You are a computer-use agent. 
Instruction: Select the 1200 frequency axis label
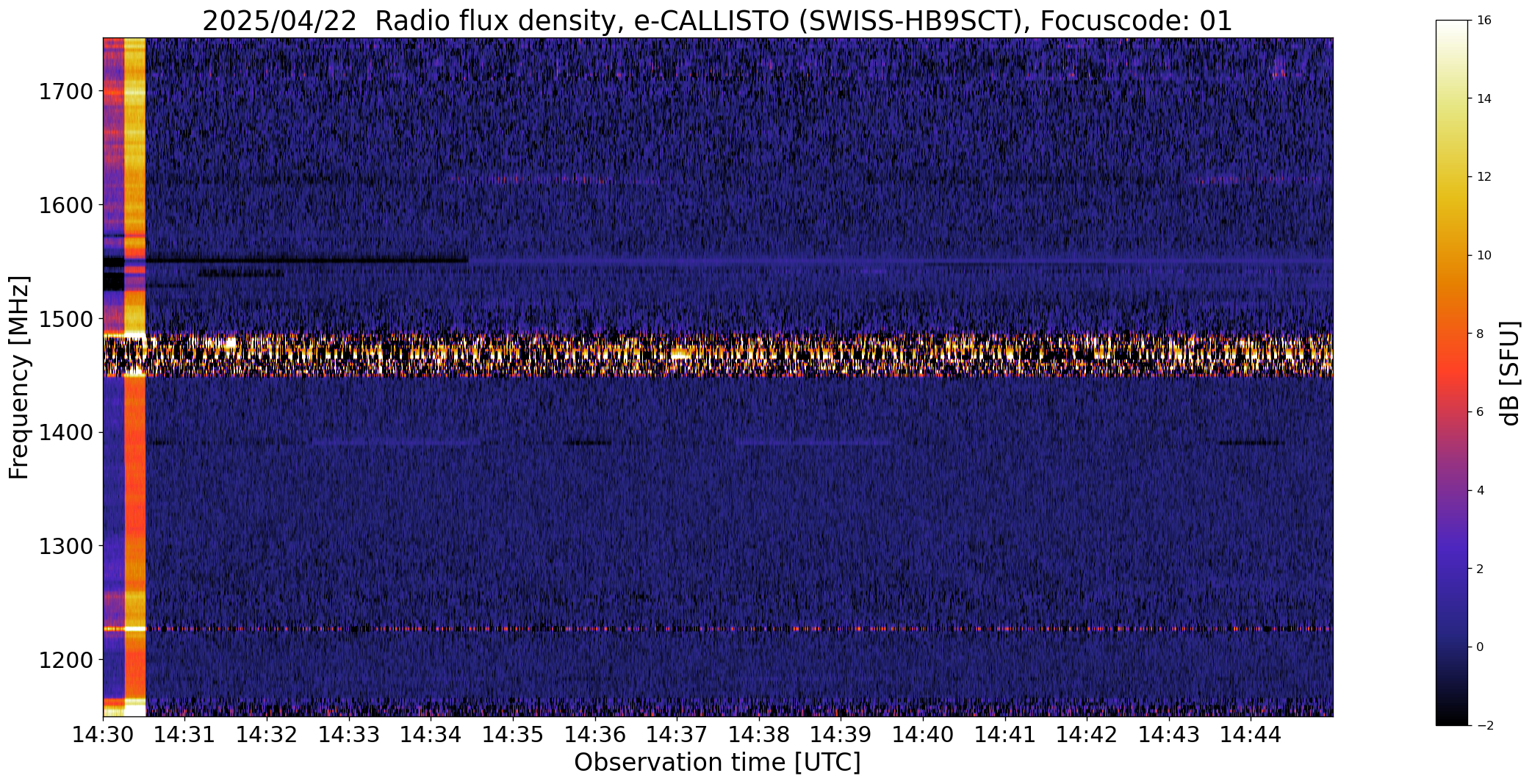pos(65,660)
